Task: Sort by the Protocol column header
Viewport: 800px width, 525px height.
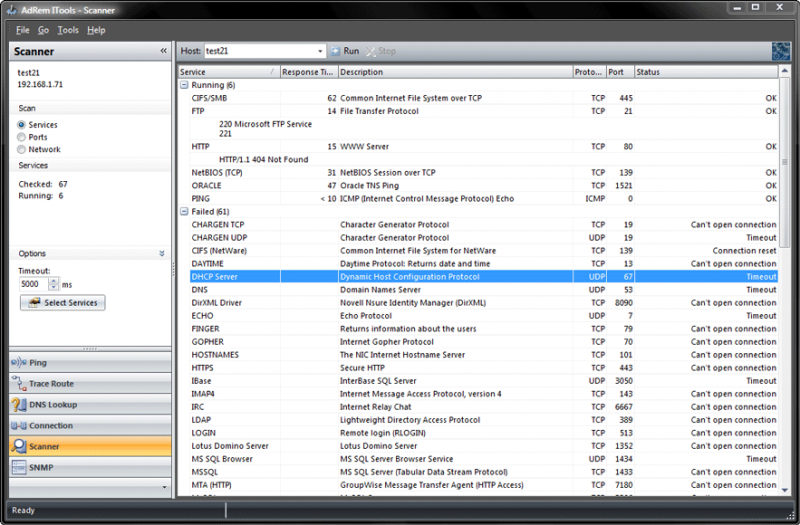Action: 589,72
